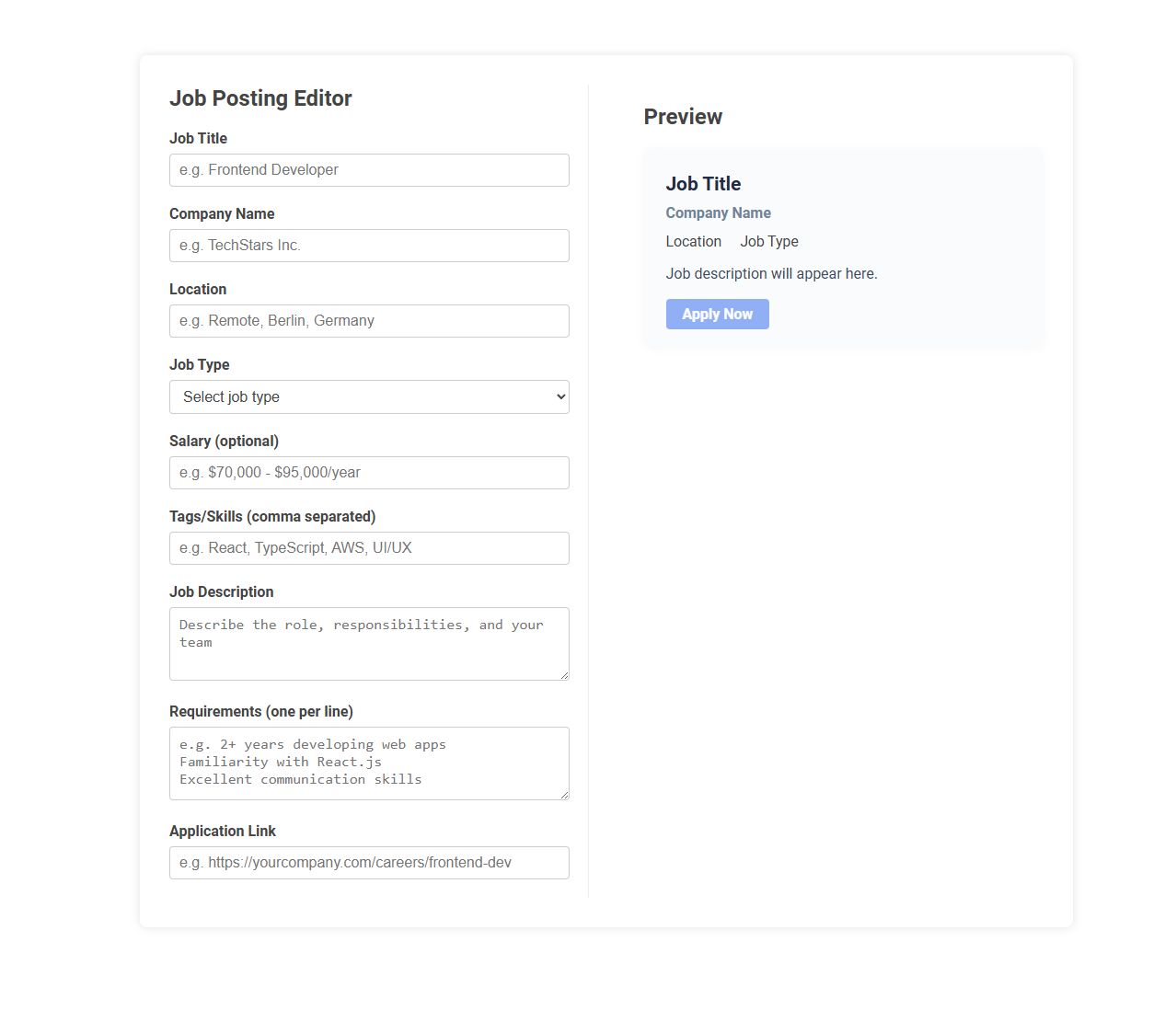
Task: Click the Requirements textarea
Action: pos(368,763)
